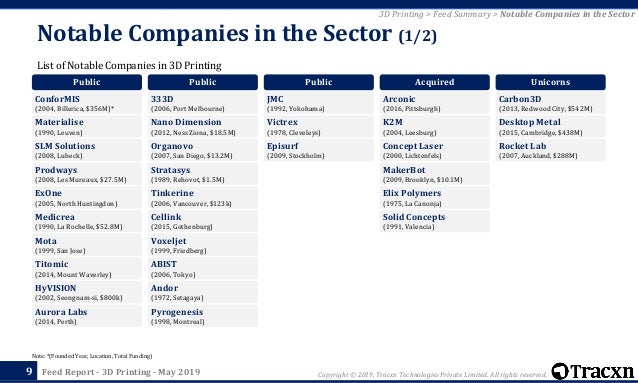This screenshot has width=638, height=383.
Task: Open the Voxeljet company entry
Action: [203, 245]
